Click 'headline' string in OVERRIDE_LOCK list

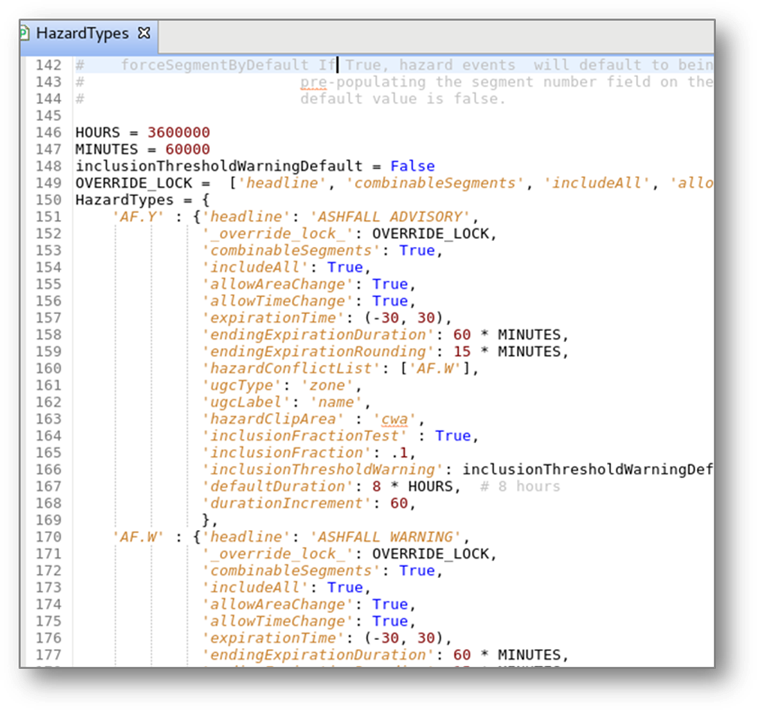(282, 183)
